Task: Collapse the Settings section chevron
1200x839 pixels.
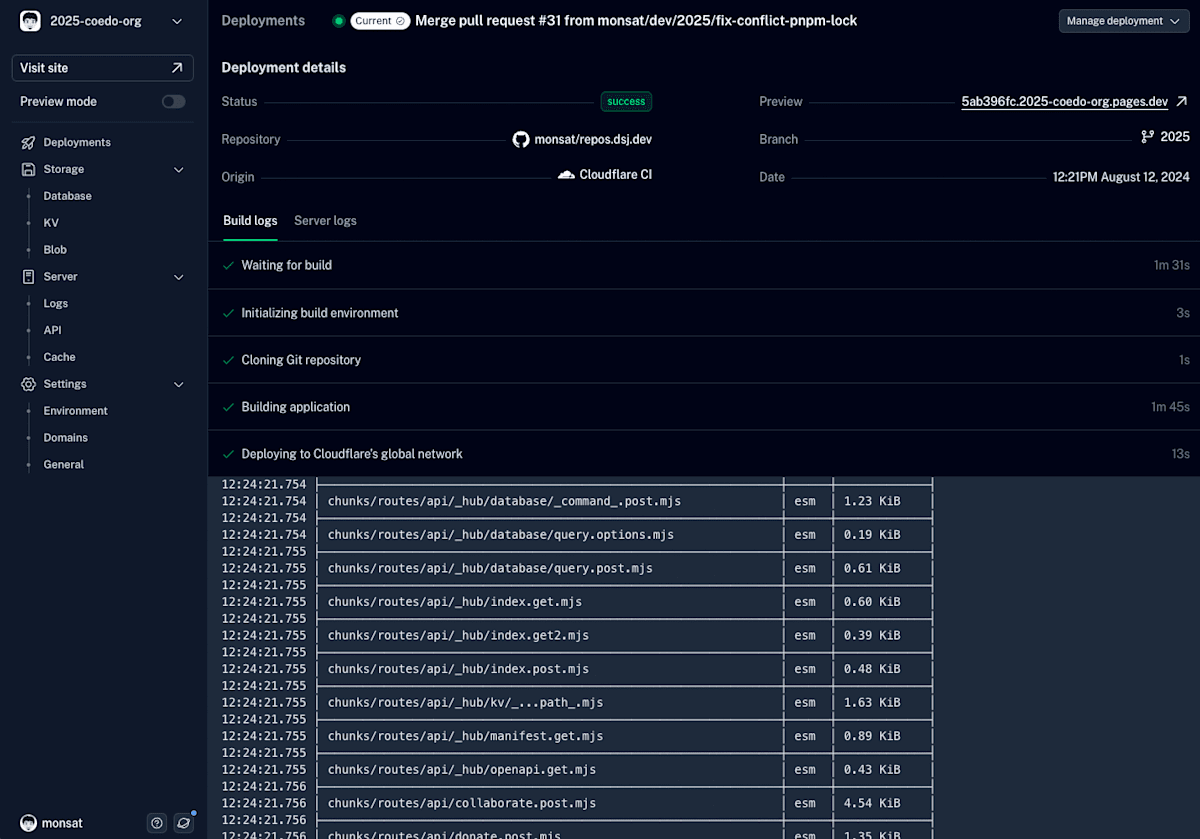Action: [x=179, y=384]
